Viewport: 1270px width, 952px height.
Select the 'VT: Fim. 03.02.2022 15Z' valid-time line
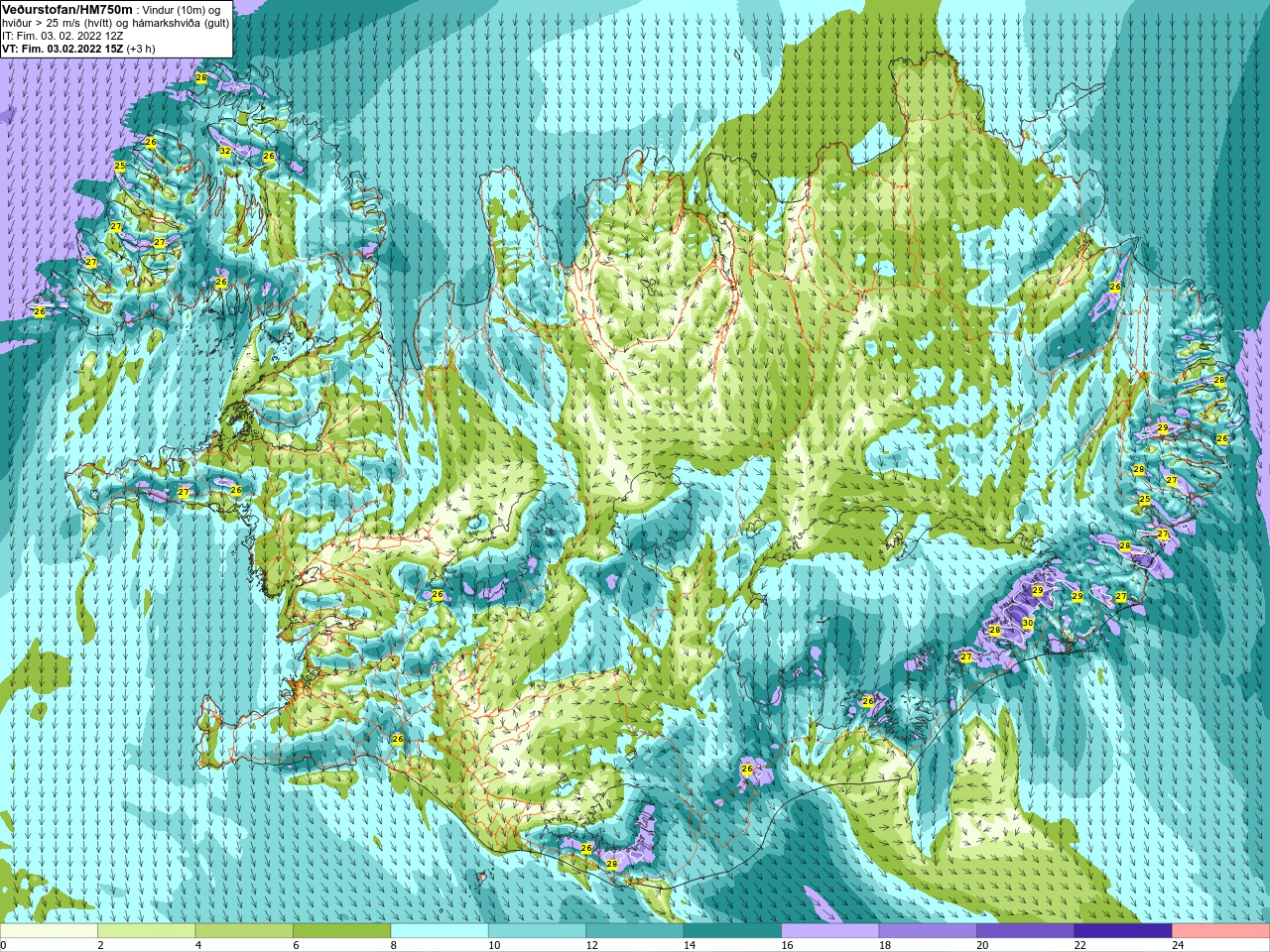(x=63, y=48)
